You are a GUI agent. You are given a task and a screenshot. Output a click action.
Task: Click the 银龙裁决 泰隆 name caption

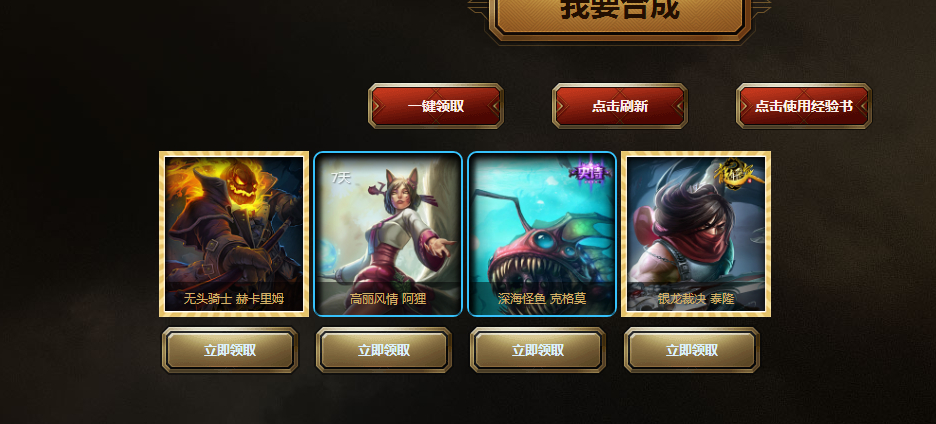click(x=696, y=298)
